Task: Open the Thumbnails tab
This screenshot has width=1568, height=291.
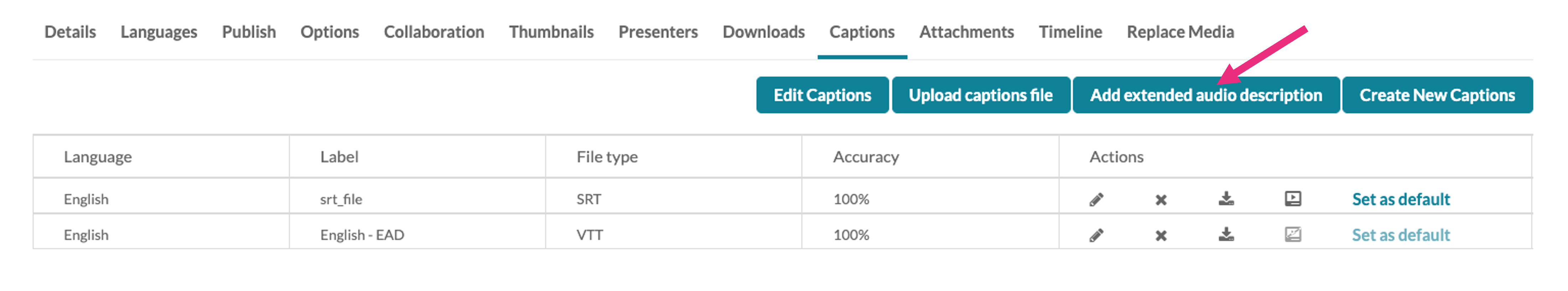Action: point(551,32)
